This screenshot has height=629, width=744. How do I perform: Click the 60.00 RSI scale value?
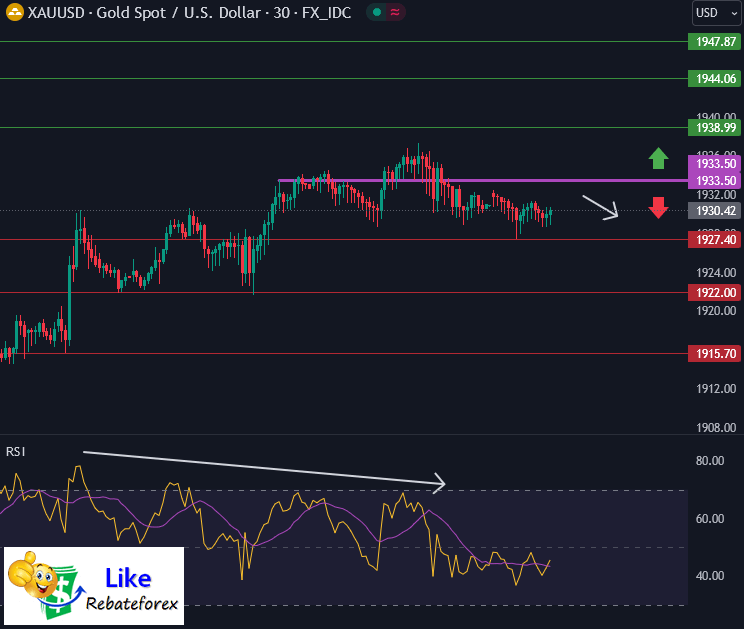click(x=710, y=518)
